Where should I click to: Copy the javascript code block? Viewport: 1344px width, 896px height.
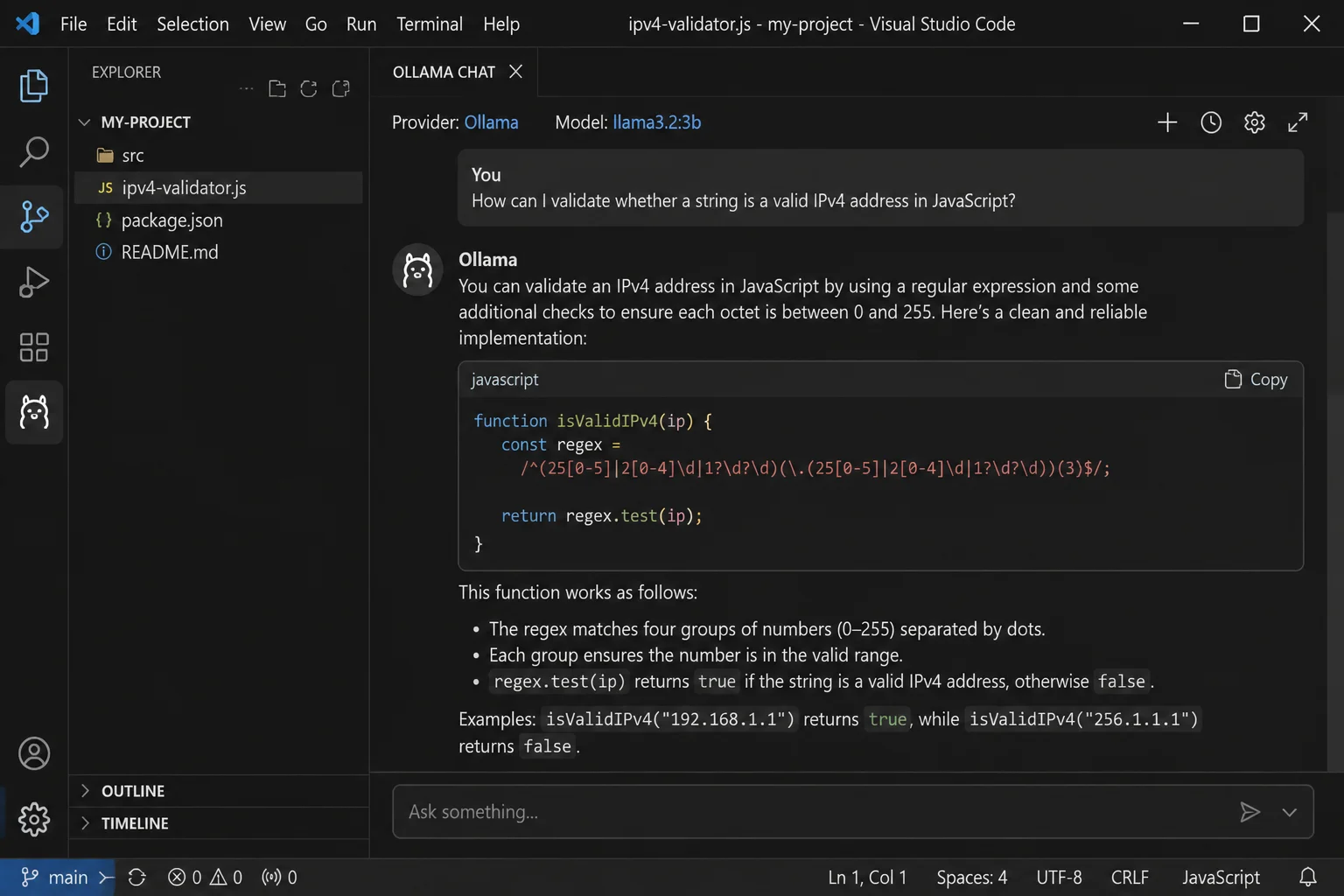click(1256, 380)
